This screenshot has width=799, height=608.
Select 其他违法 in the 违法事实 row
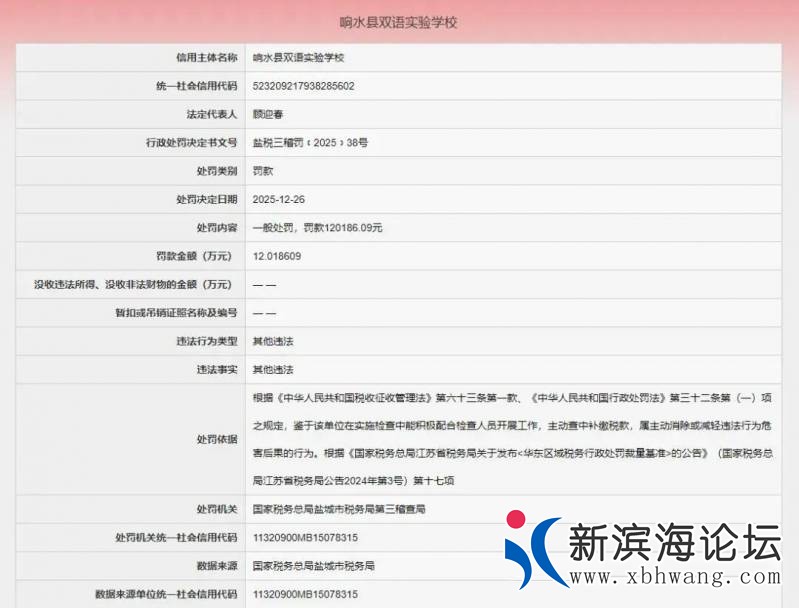272,370
